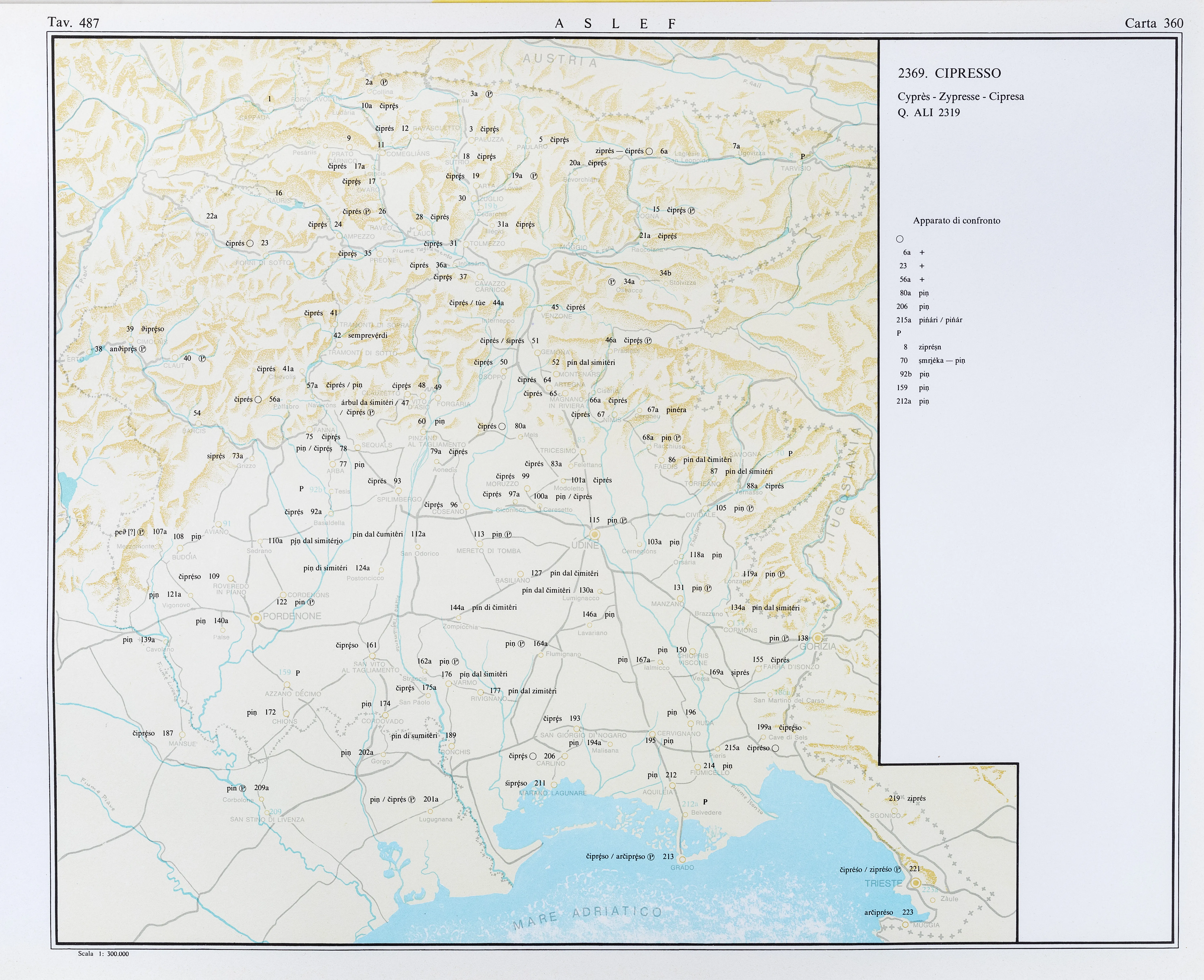Click 'Tav. 487' in the header

(x=73, y=23)
